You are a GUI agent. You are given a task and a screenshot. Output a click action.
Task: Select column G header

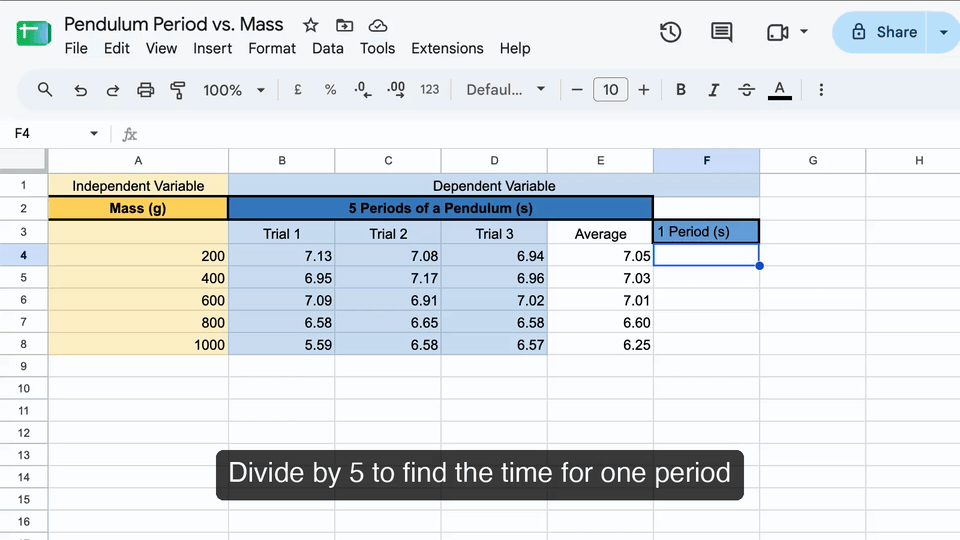[x=812, y=160]
